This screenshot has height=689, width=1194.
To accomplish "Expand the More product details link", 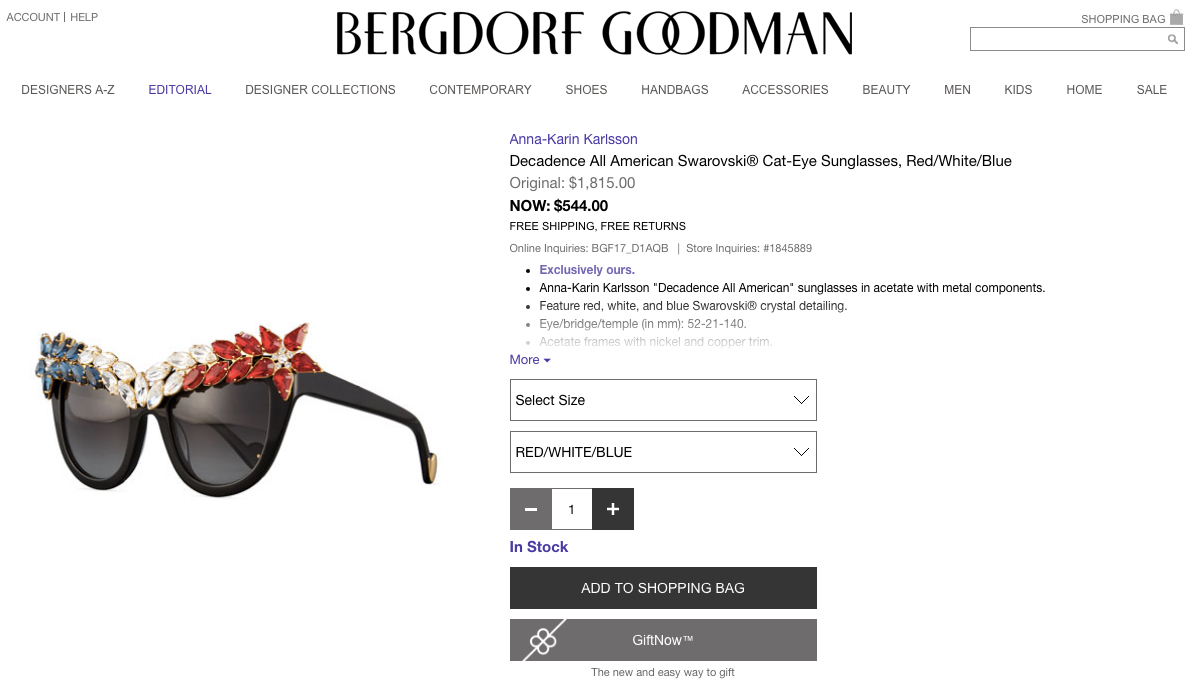I will (x=530, y=360).
